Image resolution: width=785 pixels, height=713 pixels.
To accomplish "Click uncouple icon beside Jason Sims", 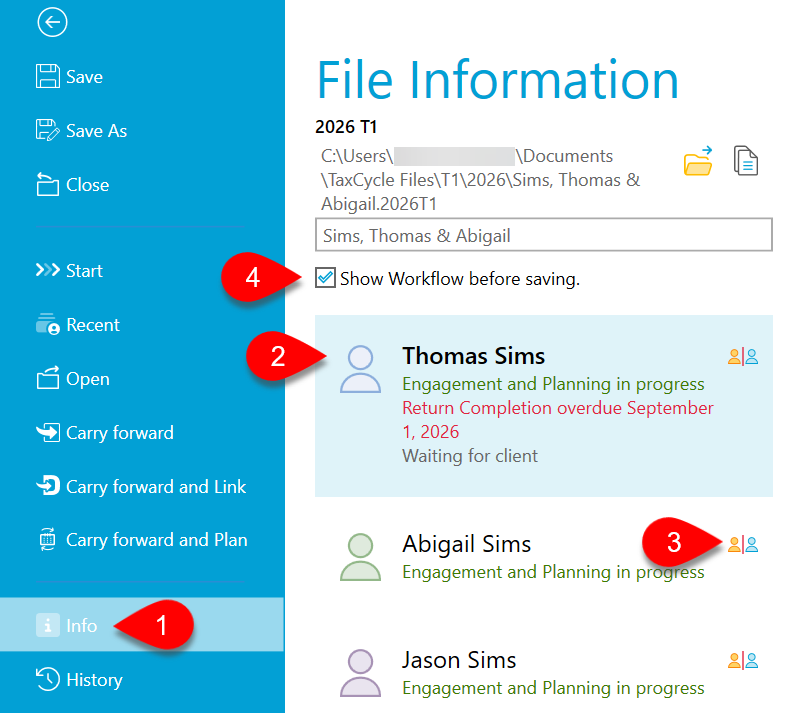I will [x=743, y=661].
